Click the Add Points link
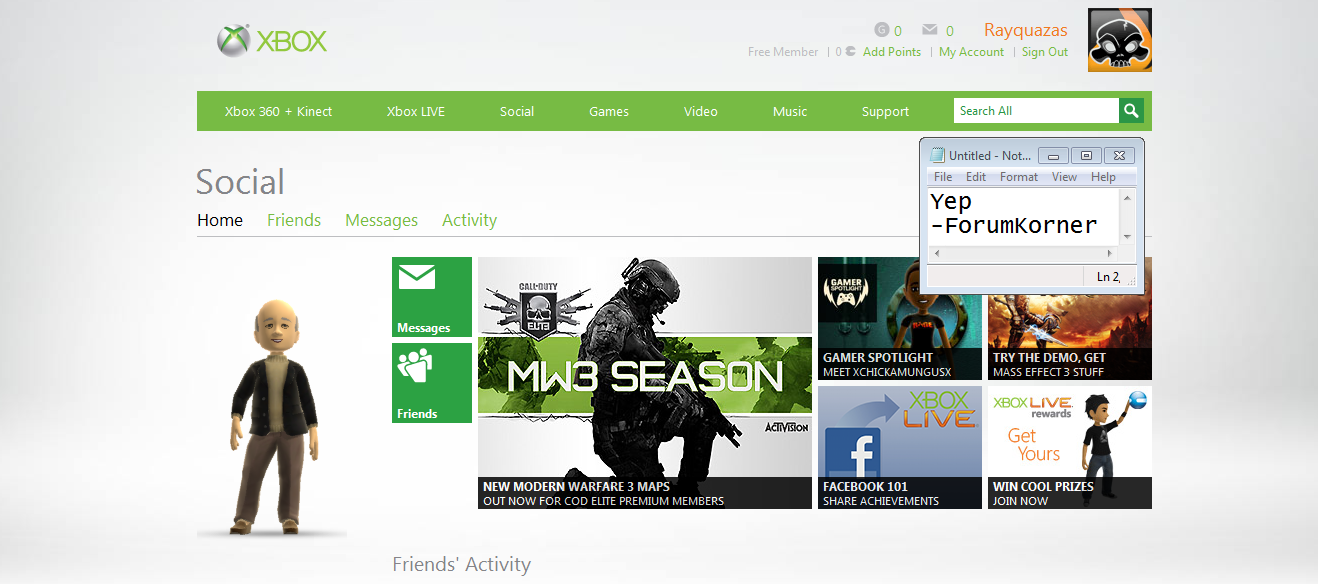 point(892,52)
